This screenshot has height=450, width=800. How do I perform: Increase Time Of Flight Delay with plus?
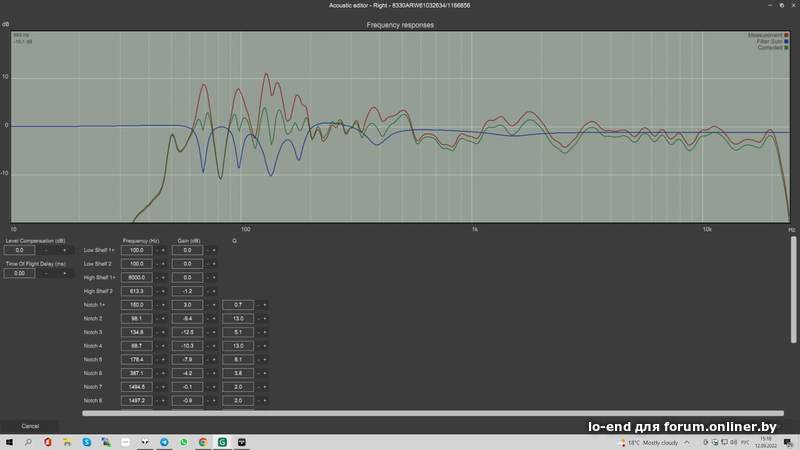click(64, 273)
